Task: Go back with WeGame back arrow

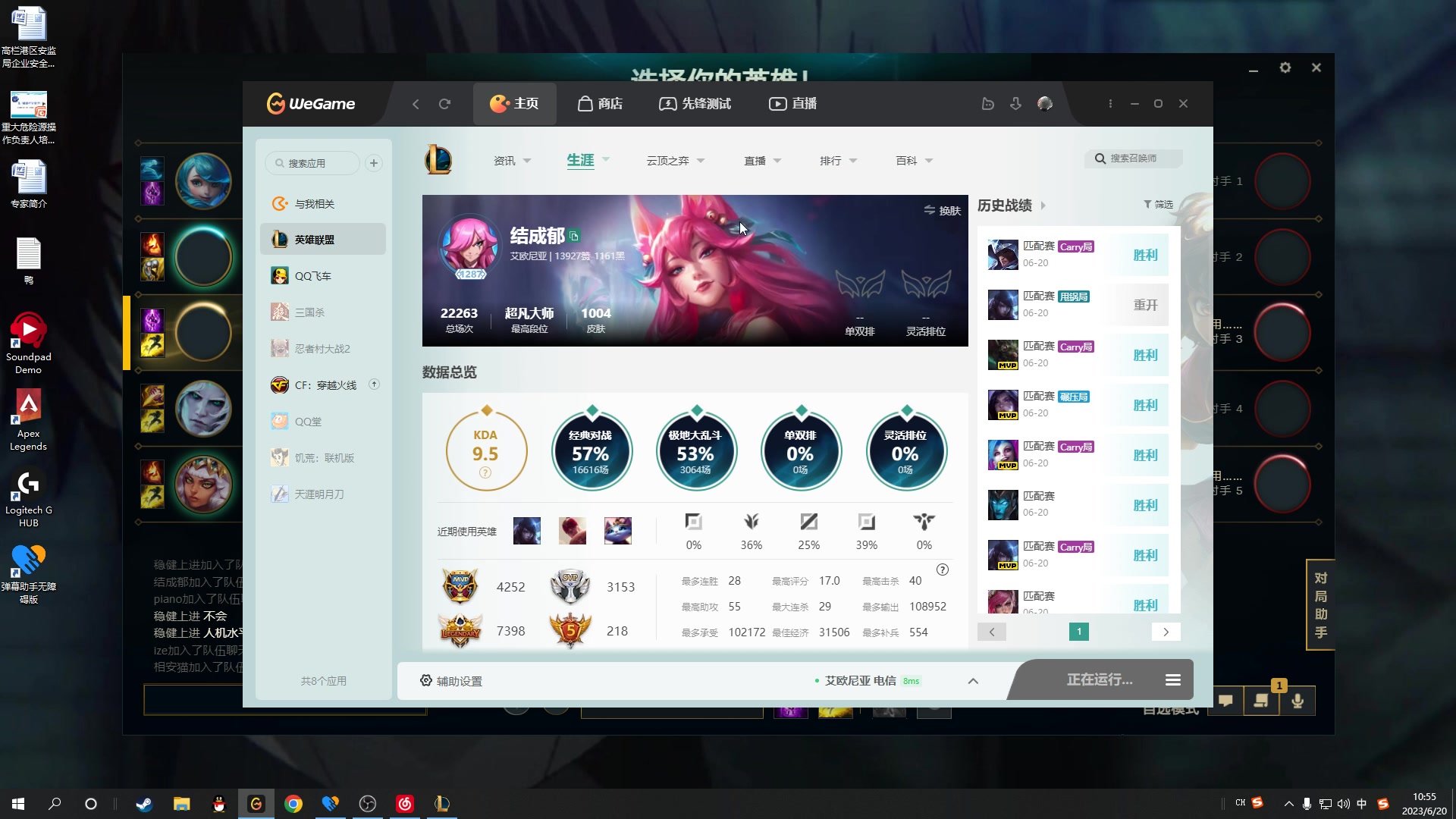Action: [416, 104]
